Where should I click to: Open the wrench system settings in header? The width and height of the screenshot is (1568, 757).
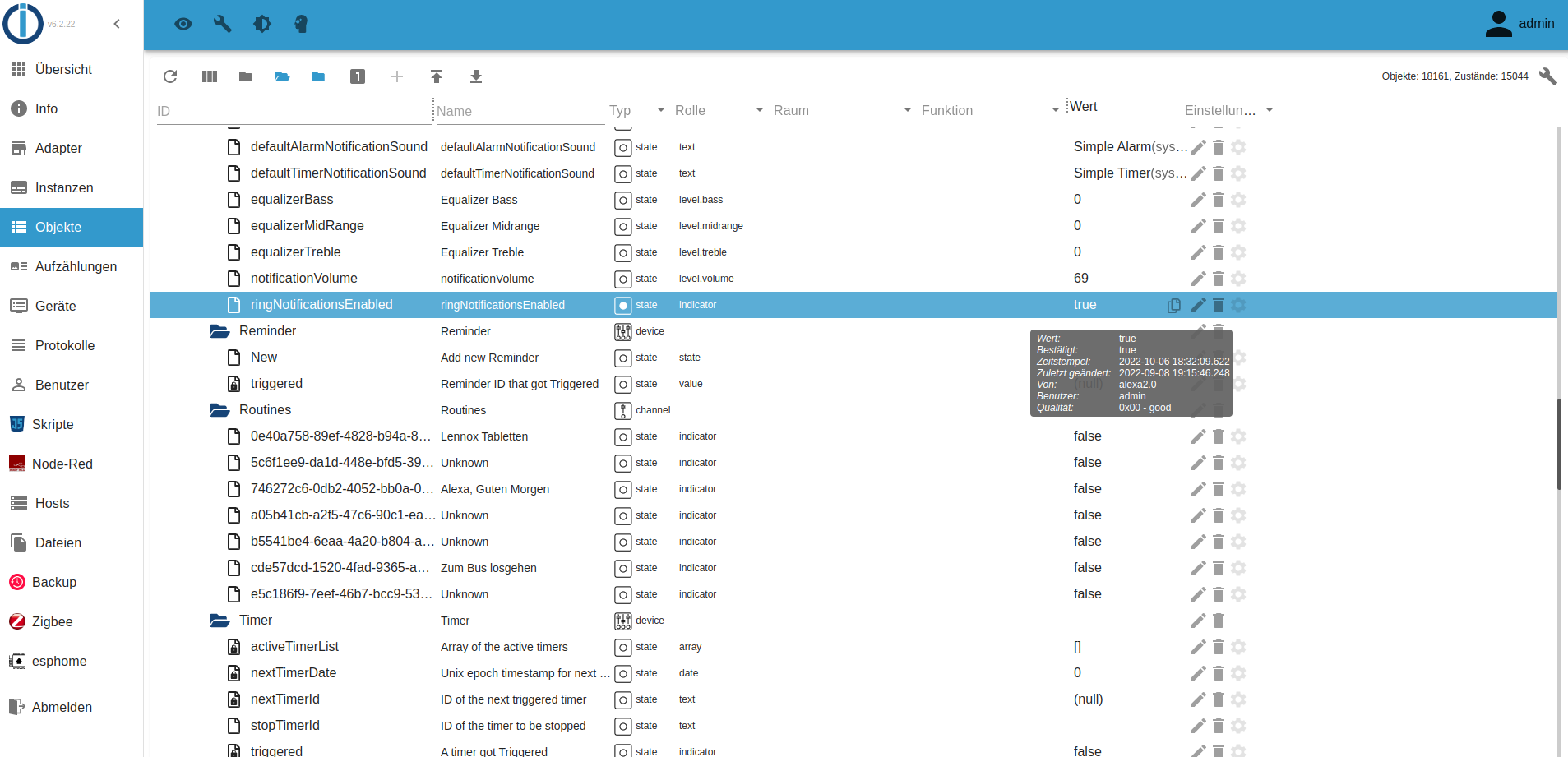coord(223,24)
